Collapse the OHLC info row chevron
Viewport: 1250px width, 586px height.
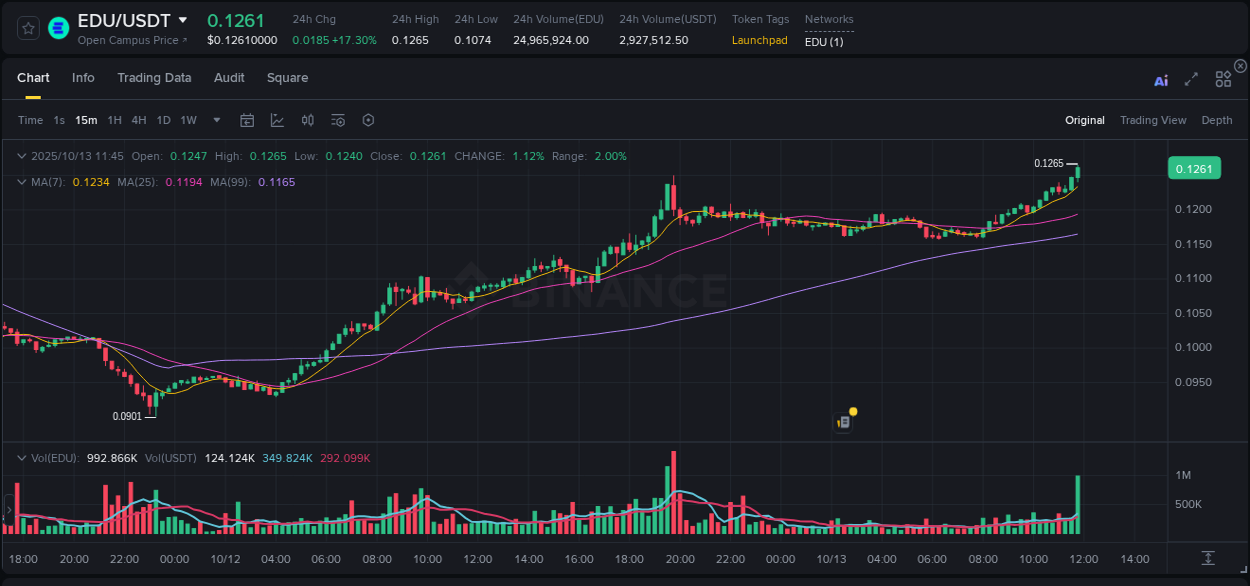click(x=22, y=156)
